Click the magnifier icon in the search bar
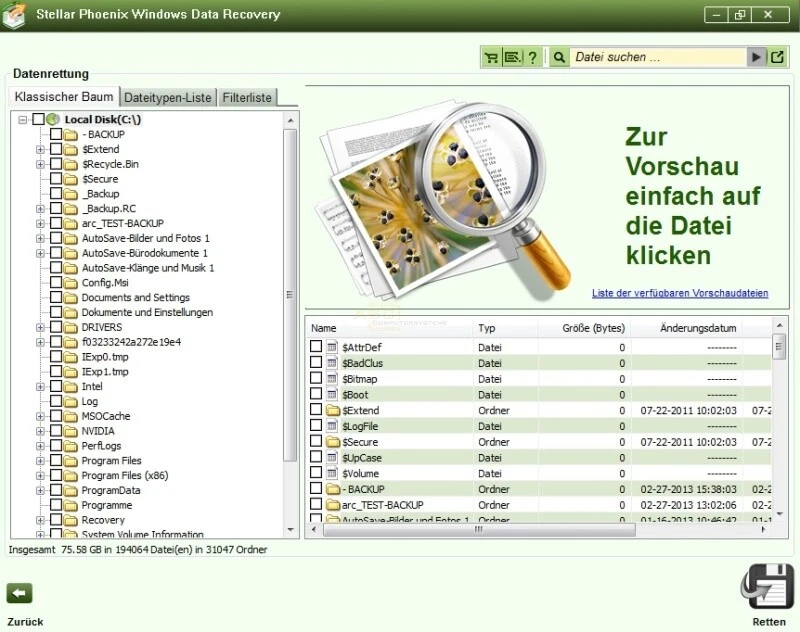 point(559,57)
